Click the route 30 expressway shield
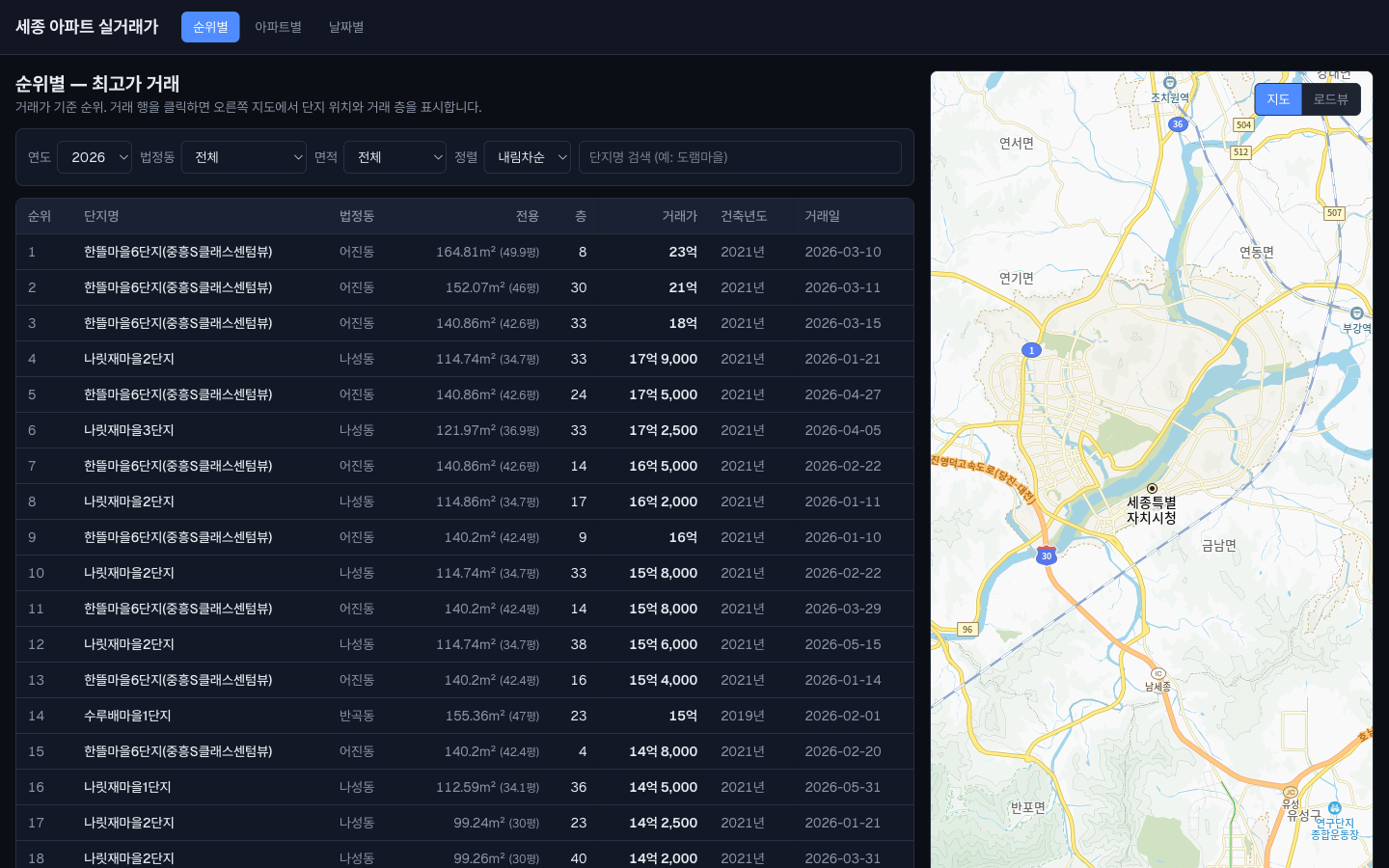The width and height of the screenshot is (1389, 868). [x=1047, y=556]
